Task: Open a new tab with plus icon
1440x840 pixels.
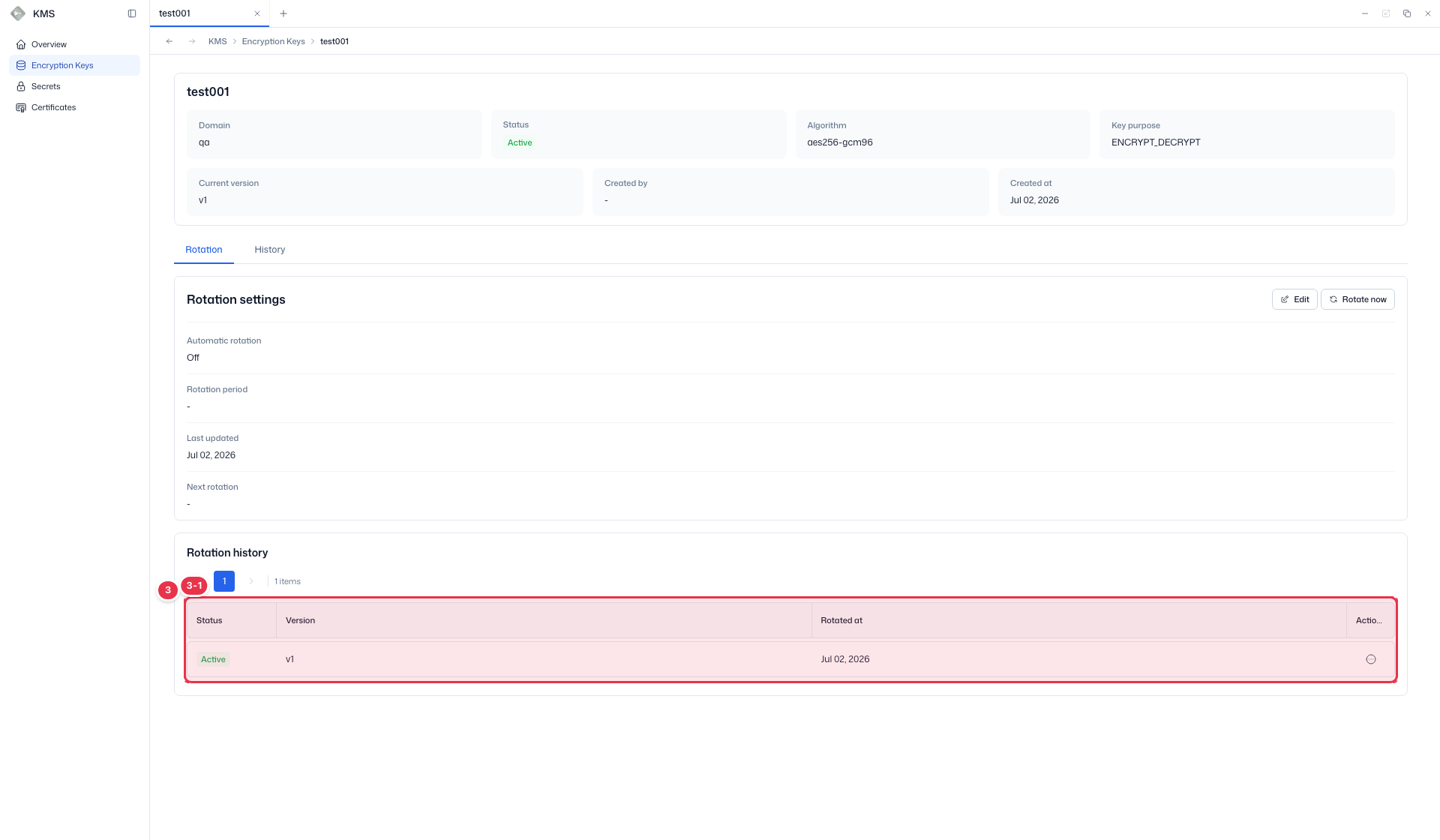Action: coord(283,13)
